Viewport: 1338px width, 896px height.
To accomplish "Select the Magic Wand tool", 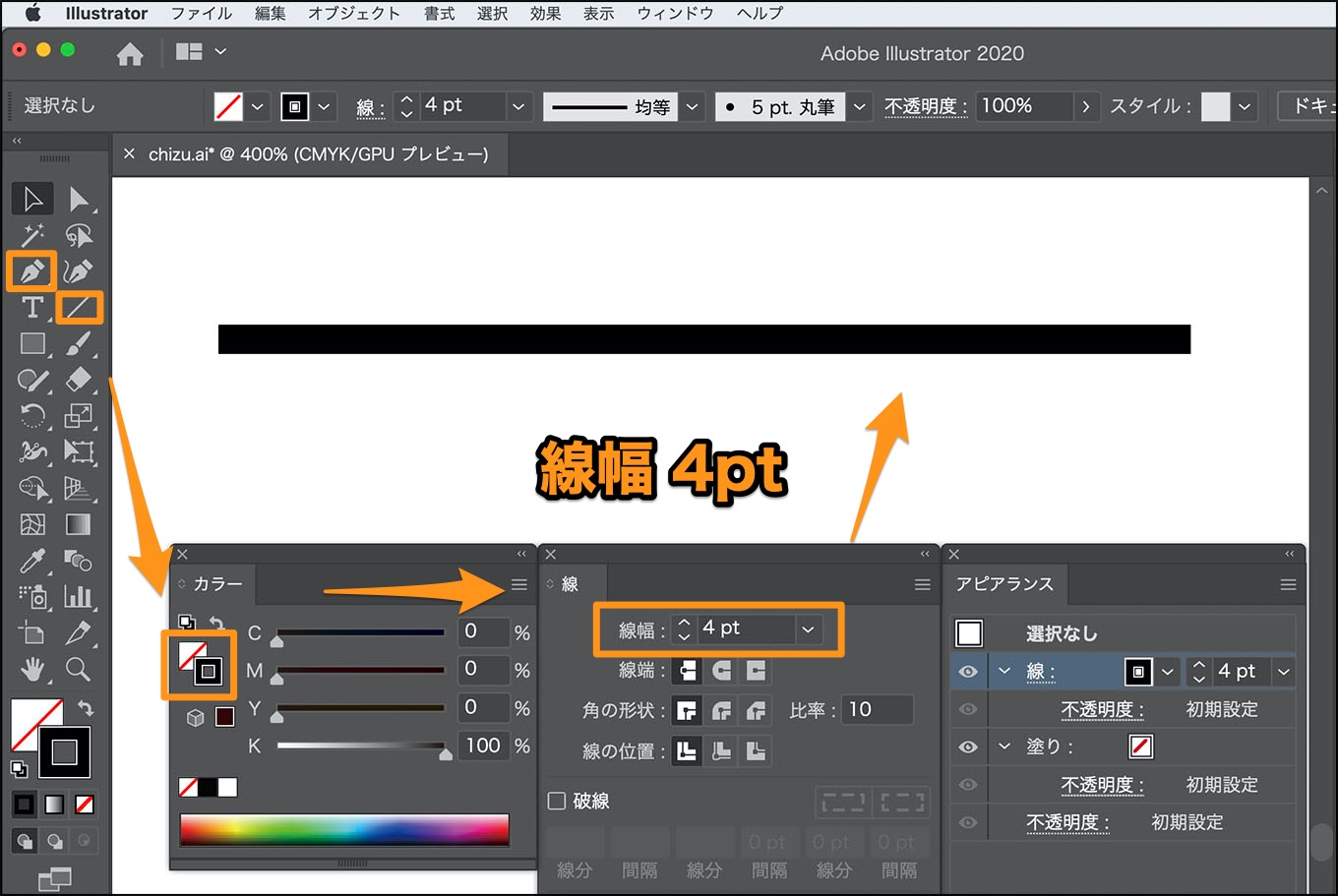I will tap(32, 235).
